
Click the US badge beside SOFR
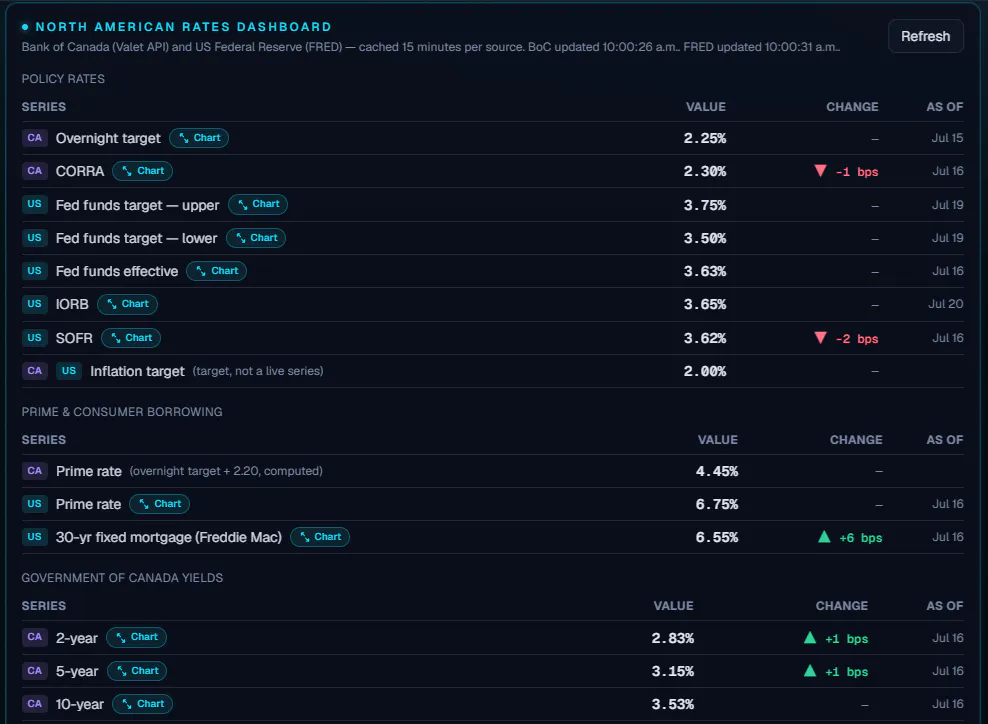coord(35,338)
